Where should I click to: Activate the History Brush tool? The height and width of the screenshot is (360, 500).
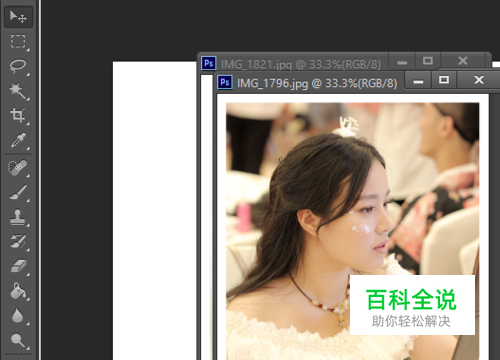pyautogui.click(x=18, y=242)
